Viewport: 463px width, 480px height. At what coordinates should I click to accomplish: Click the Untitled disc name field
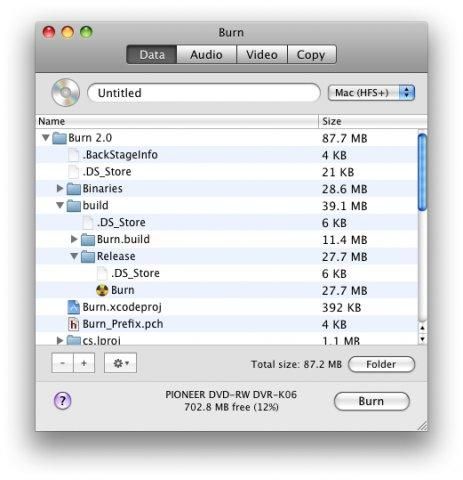click(204, 93)
